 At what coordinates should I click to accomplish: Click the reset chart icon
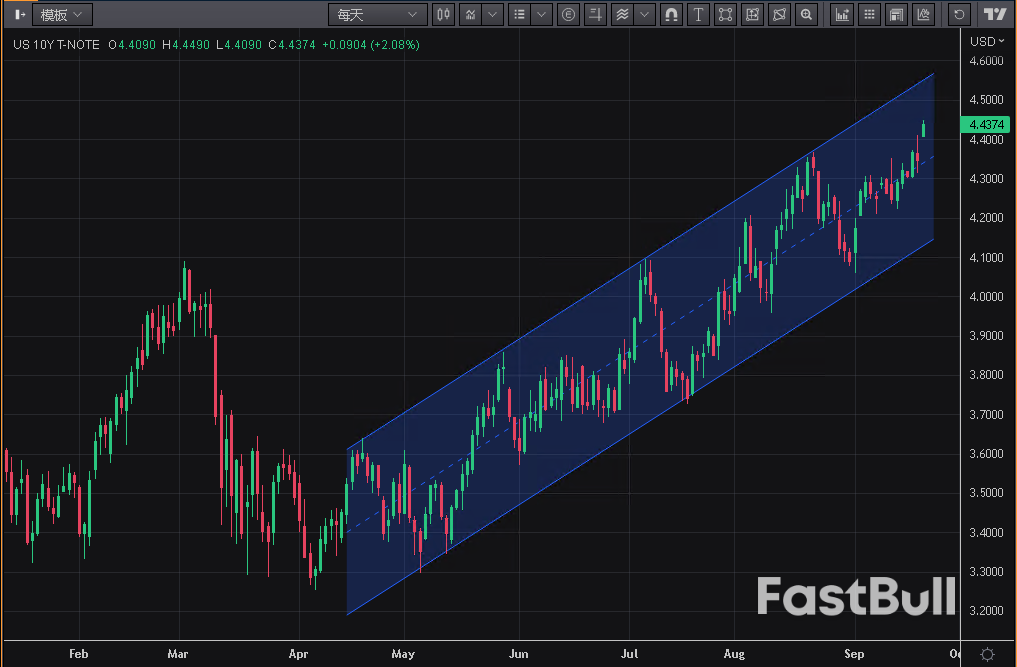[x=960, y=14]
